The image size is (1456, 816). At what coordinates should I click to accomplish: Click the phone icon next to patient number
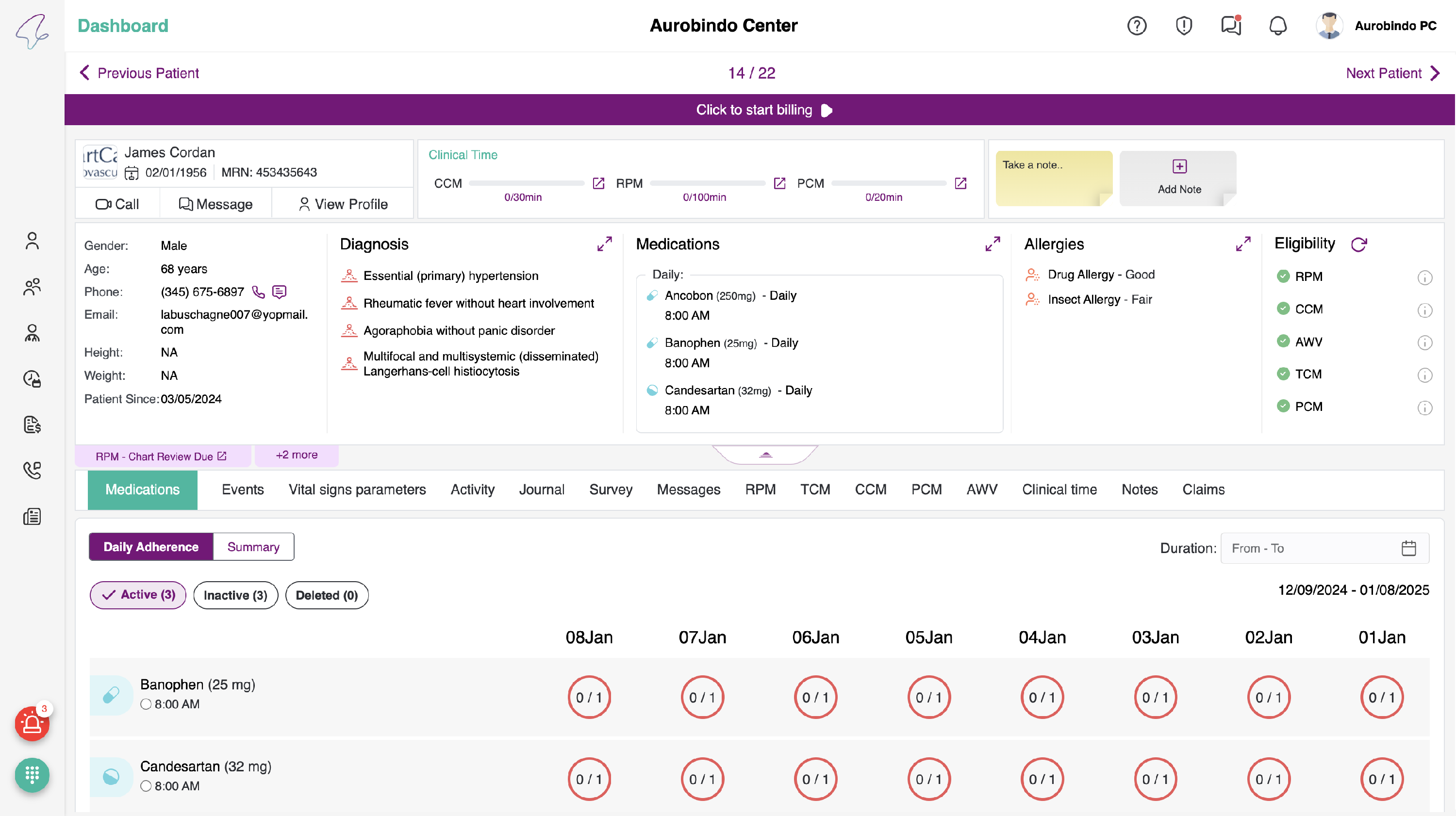click(258, 292)
